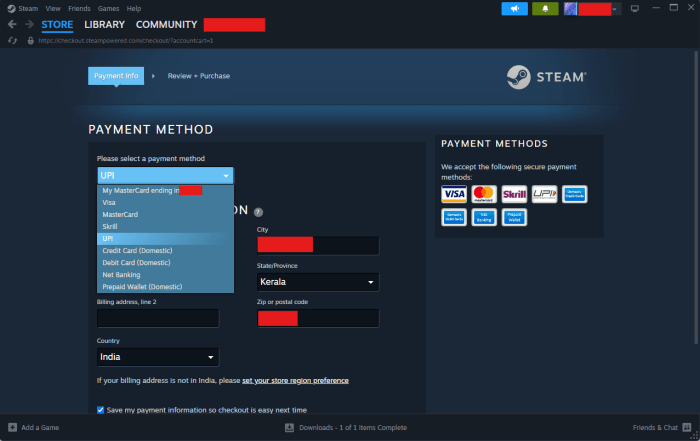Click the Add a Game plus icon
This screenshot has height=441, width=700.
pos(12,427)
